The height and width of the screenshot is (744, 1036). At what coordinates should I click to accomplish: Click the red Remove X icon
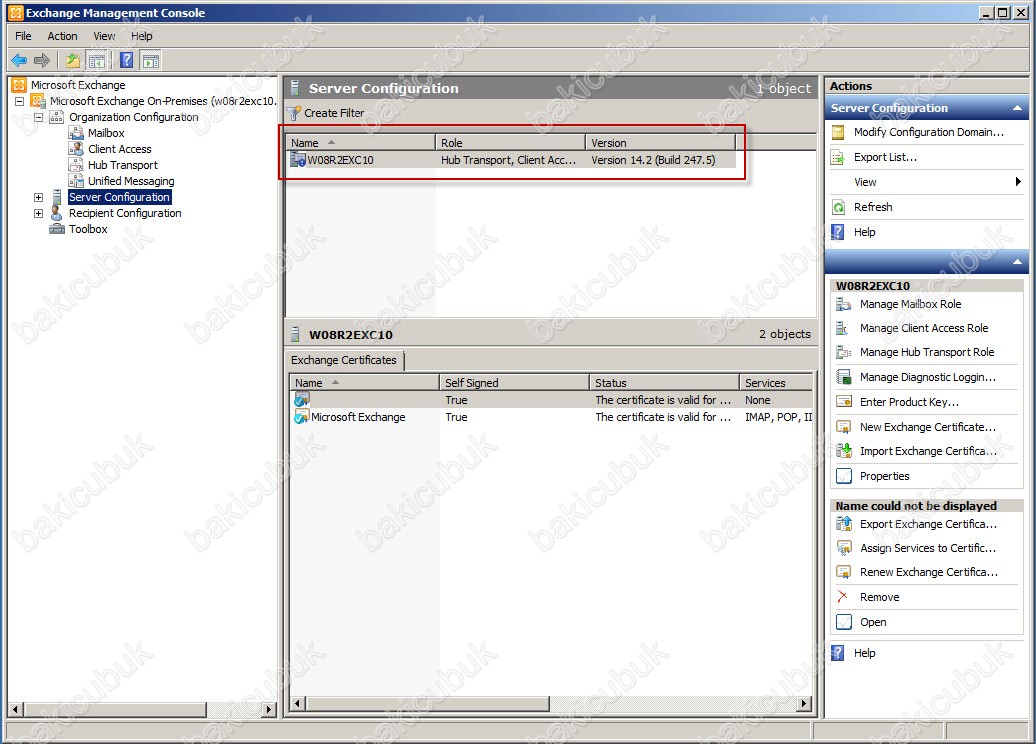pyautogui.click(x=842, y=597)
